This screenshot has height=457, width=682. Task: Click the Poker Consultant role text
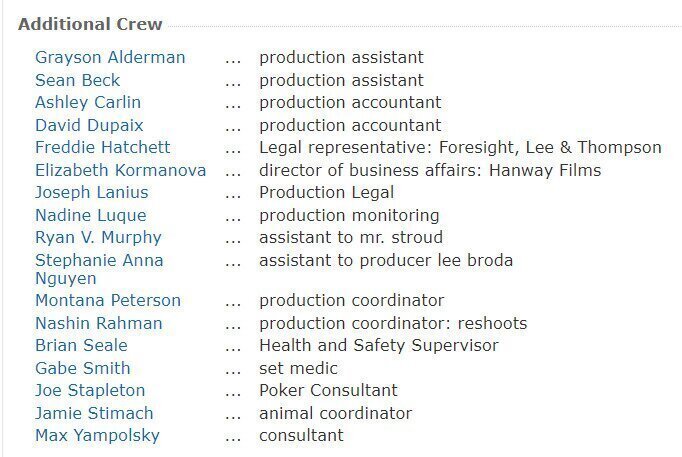point(328,390)
